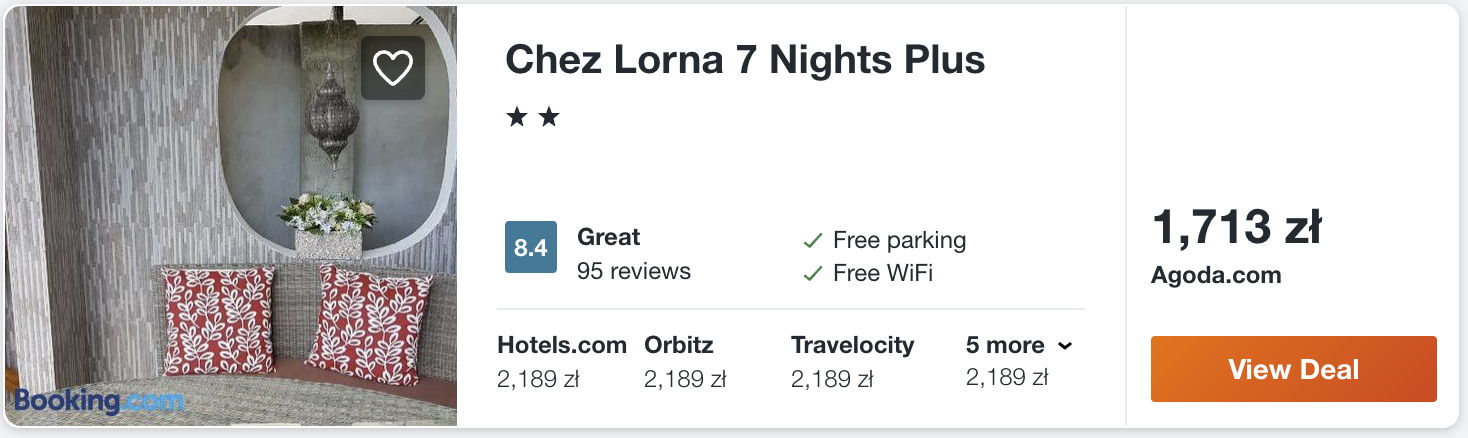
Task: Show 5 more provider prices
Action: (x=1005, y=346)
